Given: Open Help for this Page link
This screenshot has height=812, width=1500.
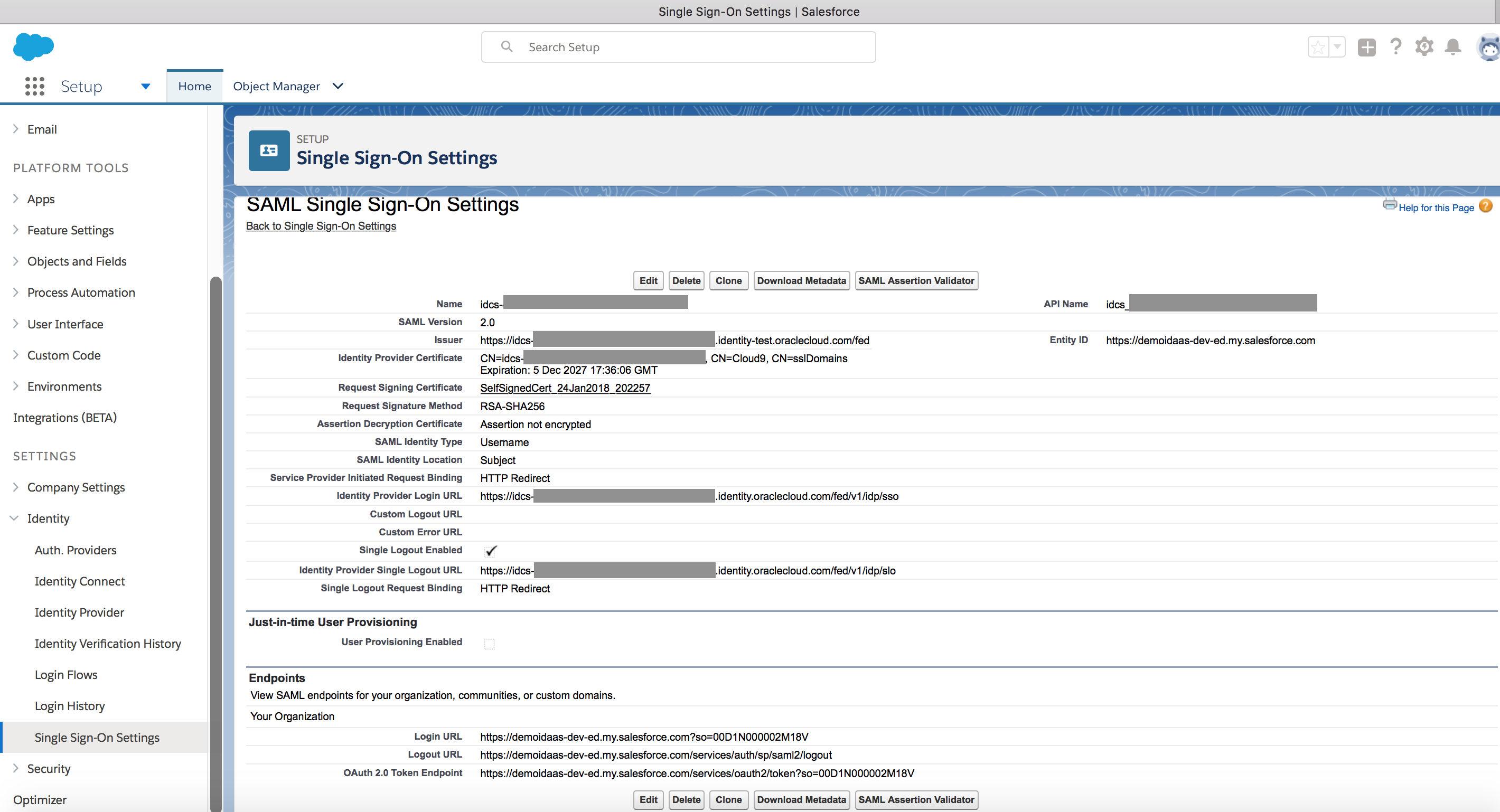Looking at the screenshot, I should pos(1437,208).
